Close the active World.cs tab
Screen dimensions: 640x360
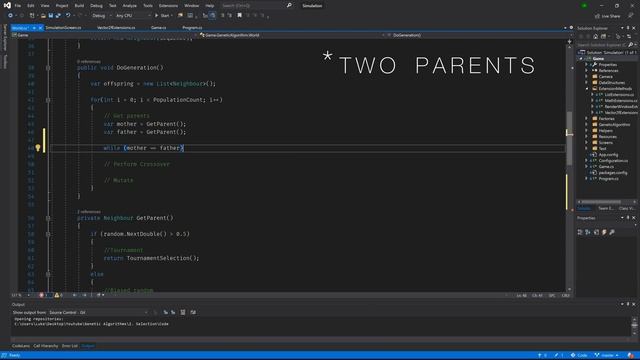tap(40, 28)
